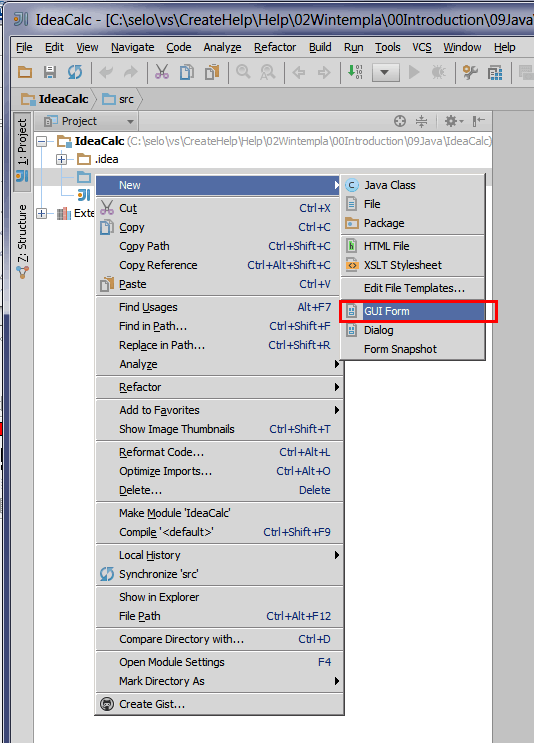Click the Settings wrench icon
This screenshot has width=534, height=743.
470,72
